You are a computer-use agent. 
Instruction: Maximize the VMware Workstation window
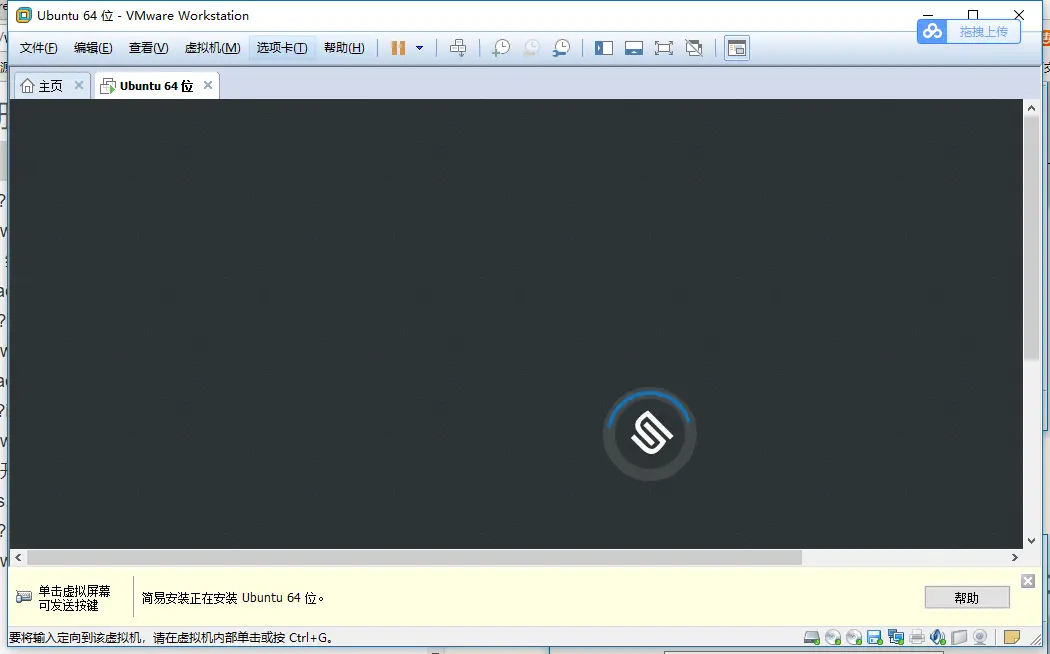[973, 15]
